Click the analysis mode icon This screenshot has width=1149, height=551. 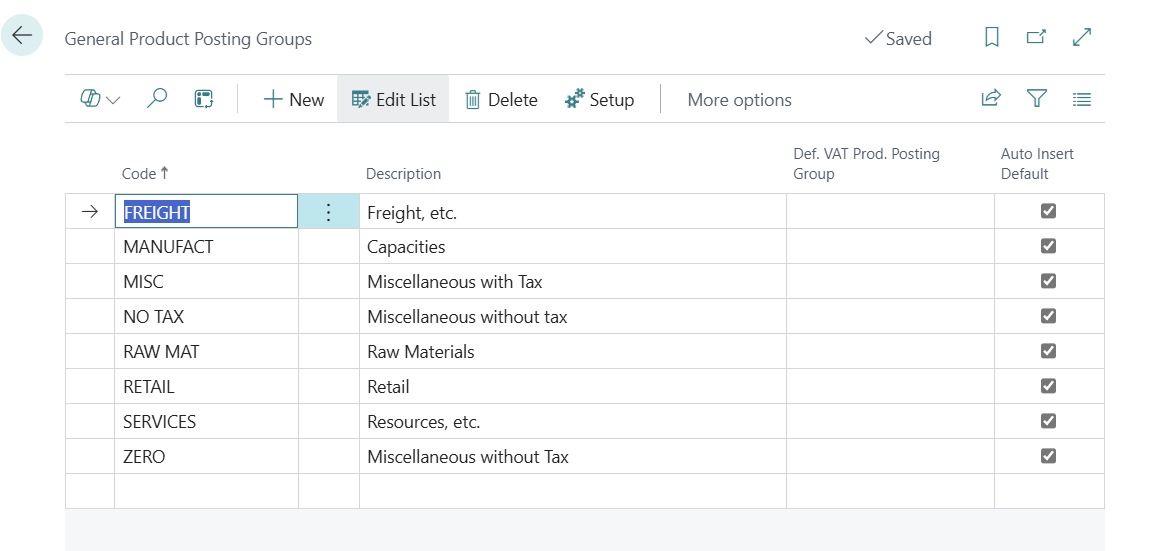(x=204, y=99)
